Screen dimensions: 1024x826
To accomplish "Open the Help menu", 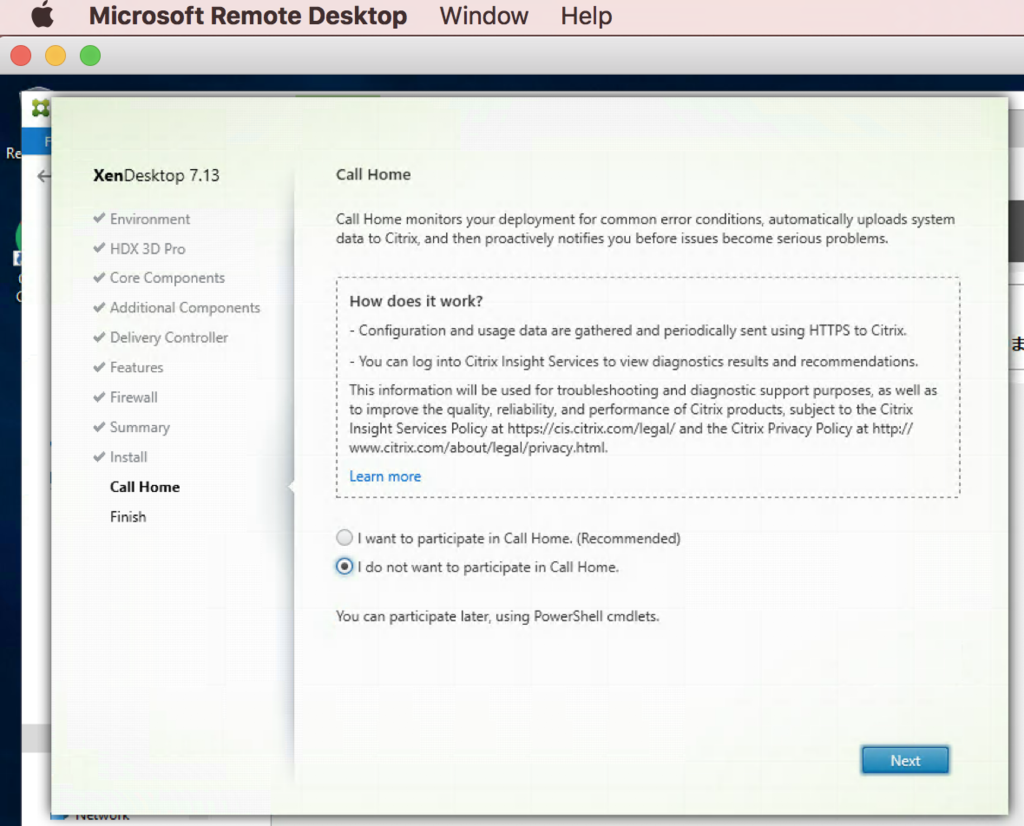I will click(x=586, y=15).
